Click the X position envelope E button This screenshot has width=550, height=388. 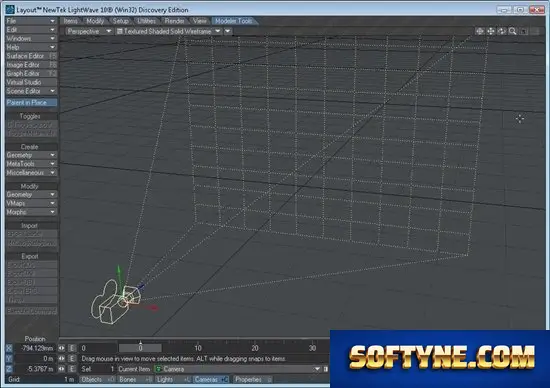click(72, 348)
